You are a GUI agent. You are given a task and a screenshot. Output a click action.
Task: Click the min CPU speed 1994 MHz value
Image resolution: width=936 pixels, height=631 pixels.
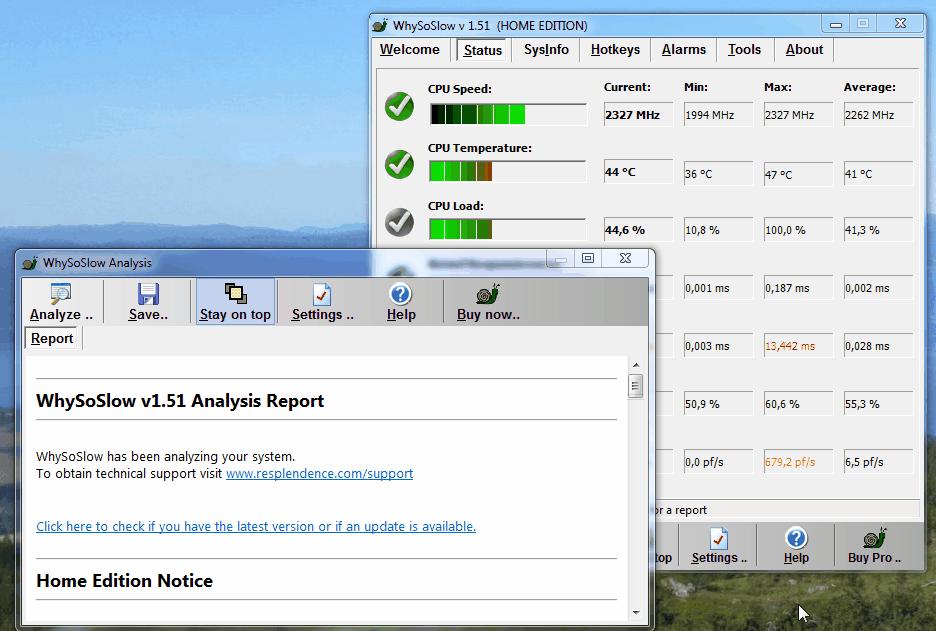click(x=718, y=115)
